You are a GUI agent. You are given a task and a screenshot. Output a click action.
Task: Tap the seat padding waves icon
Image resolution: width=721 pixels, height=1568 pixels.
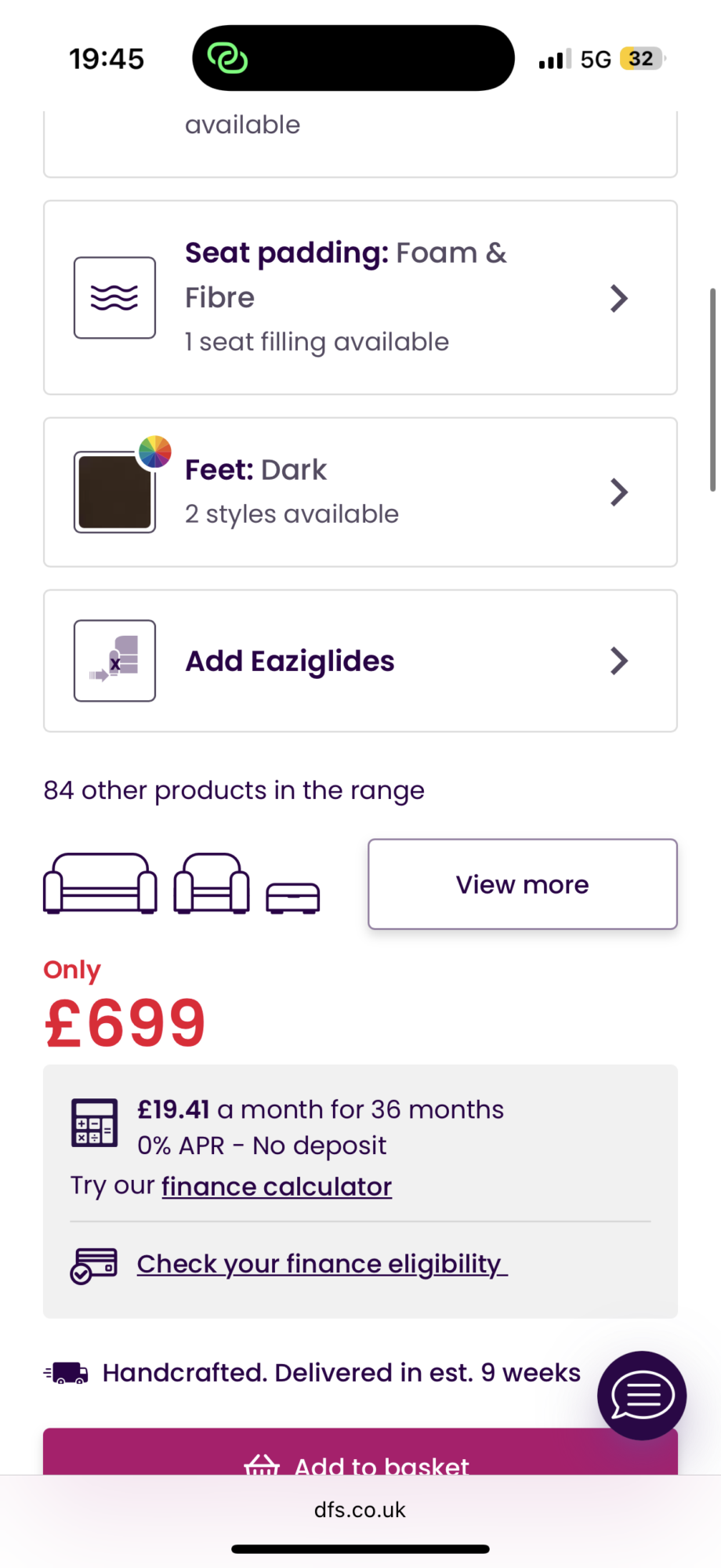(114, 298)
